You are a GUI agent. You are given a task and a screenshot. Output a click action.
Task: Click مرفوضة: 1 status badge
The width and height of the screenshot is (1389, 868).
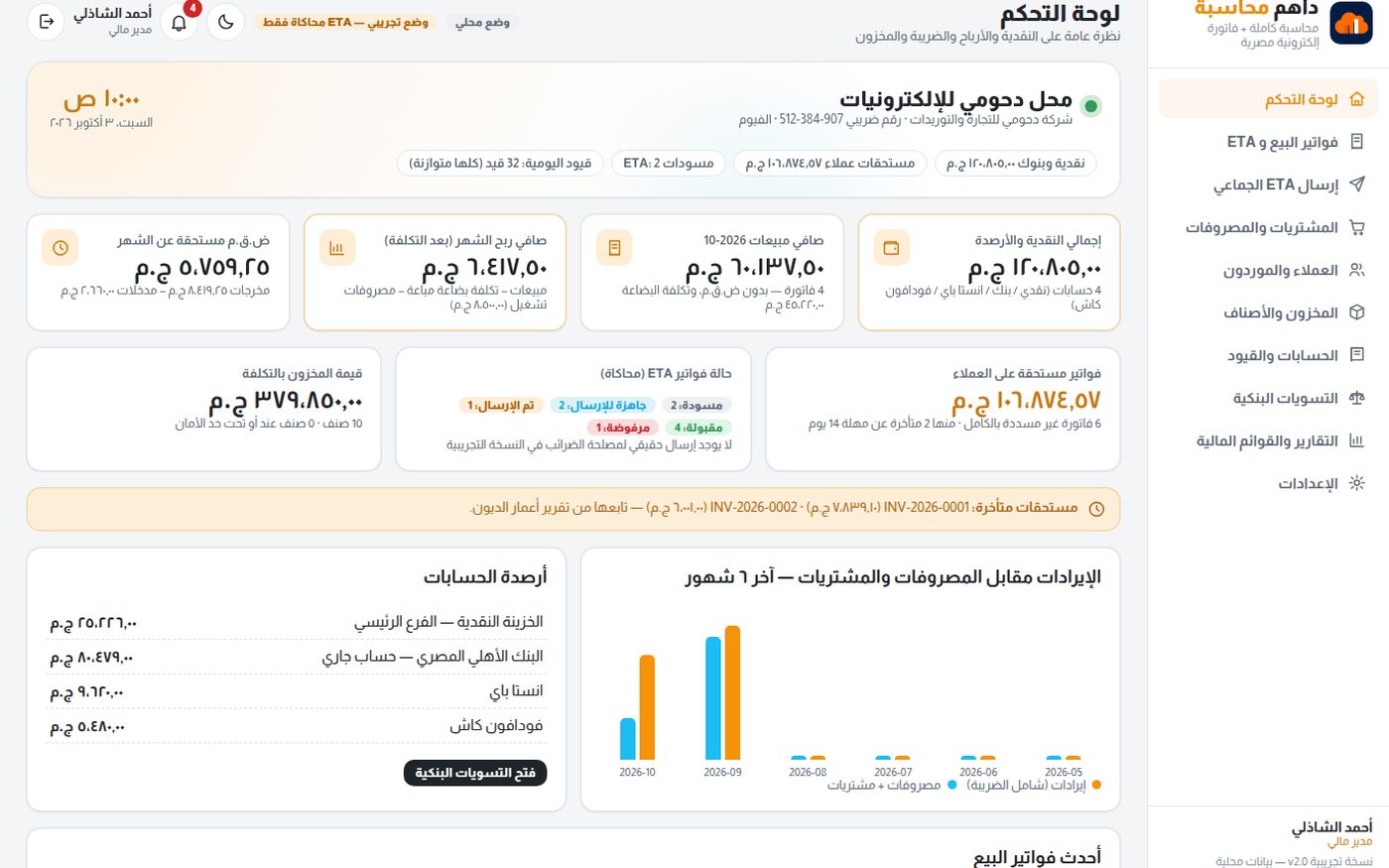[623, 428]
